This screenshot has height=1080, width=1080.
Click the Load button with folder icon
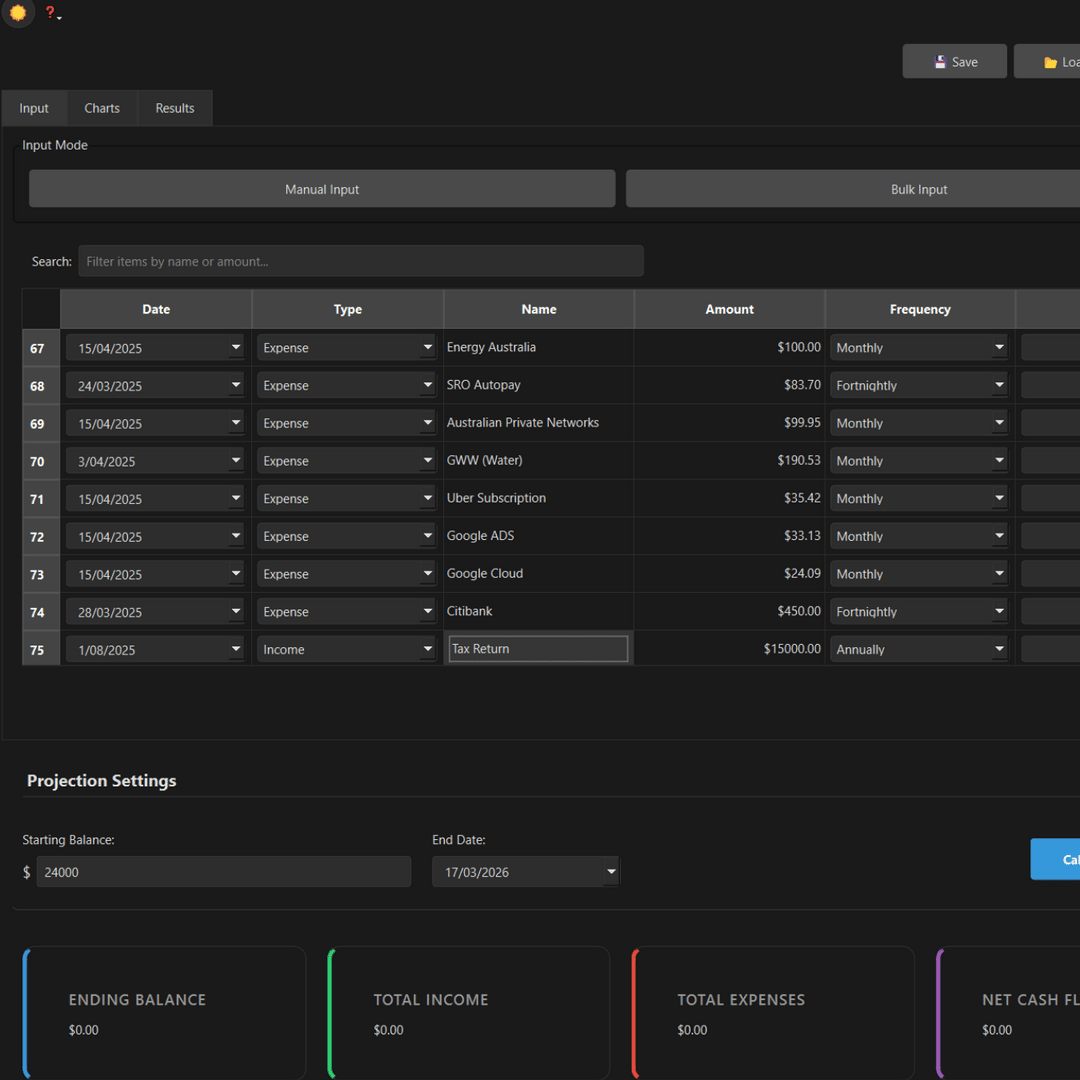click(1050, 62)
